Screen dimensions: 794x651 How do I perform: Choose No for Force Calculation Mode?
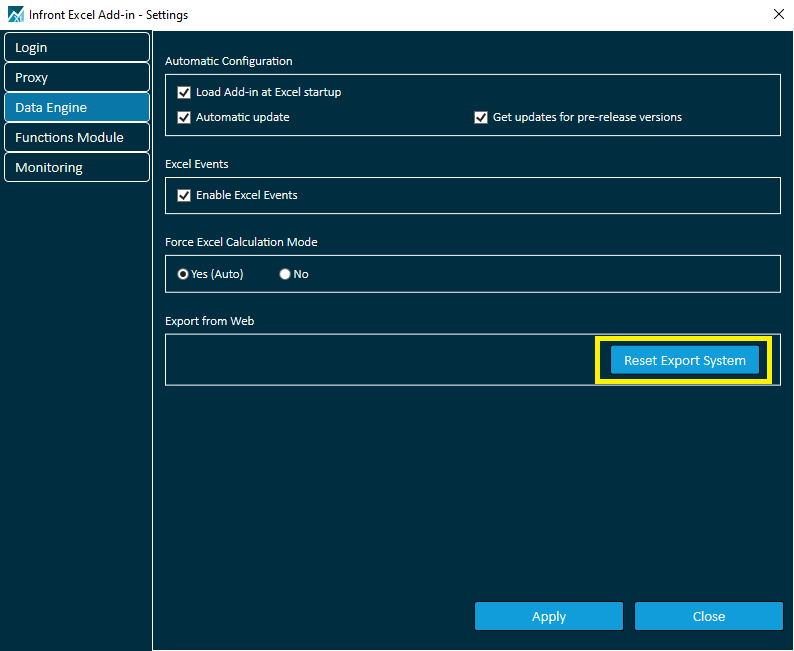(285, 274)
